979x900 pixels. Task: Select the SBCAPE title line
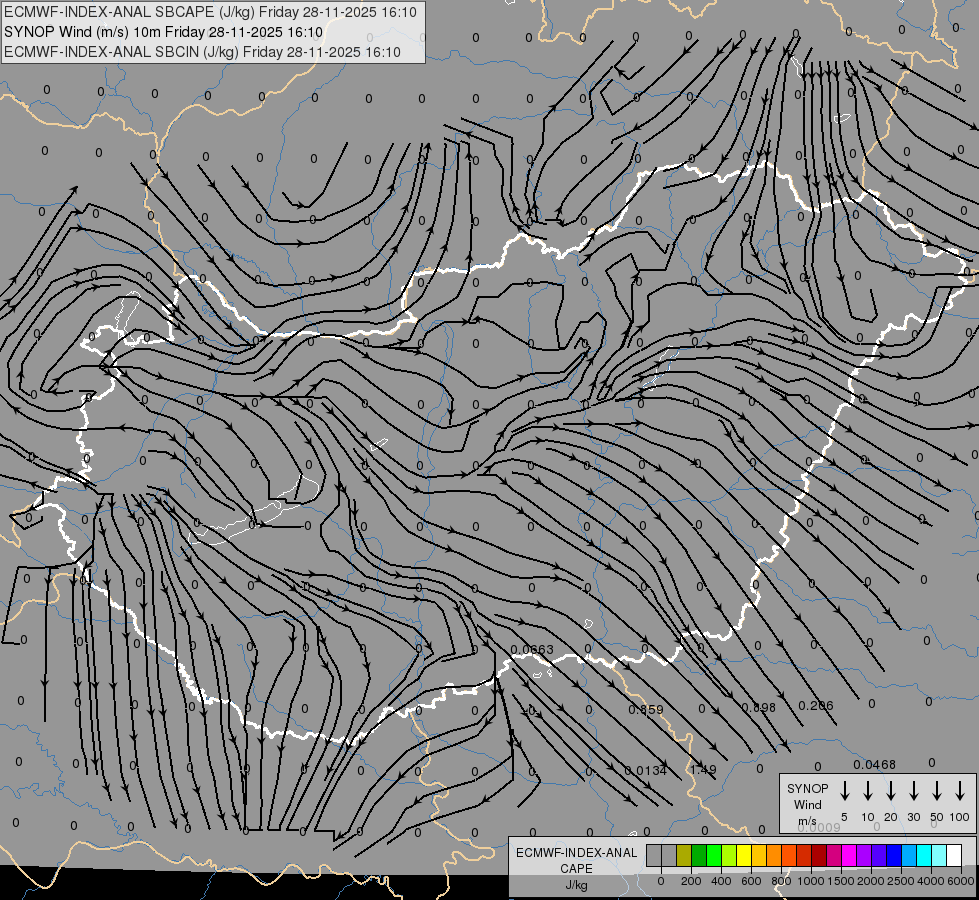(x=210, y=12)
